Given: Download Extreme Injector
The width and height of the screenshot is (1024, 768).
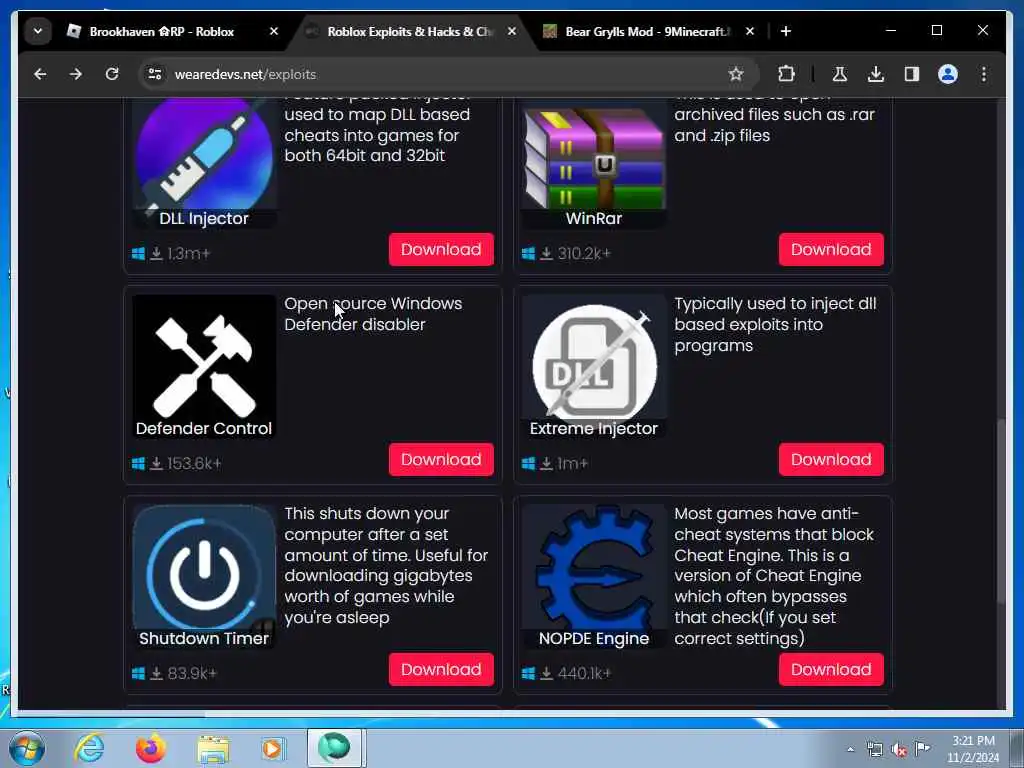Looking at the screenshot, I should (831, 460).
